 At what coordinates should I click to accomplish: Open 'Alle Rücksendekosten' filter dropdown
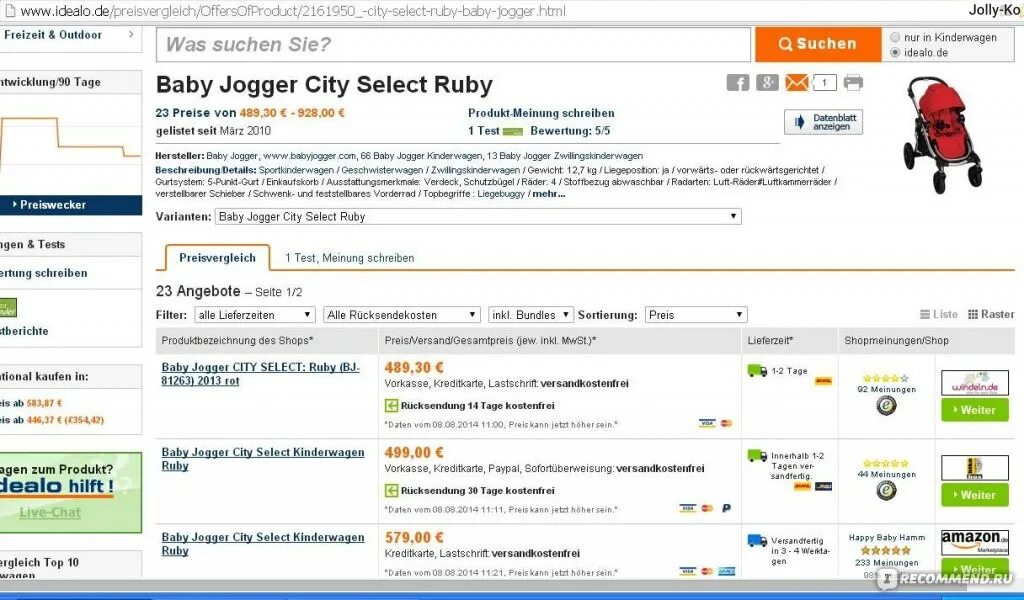[x=402, y=315]
